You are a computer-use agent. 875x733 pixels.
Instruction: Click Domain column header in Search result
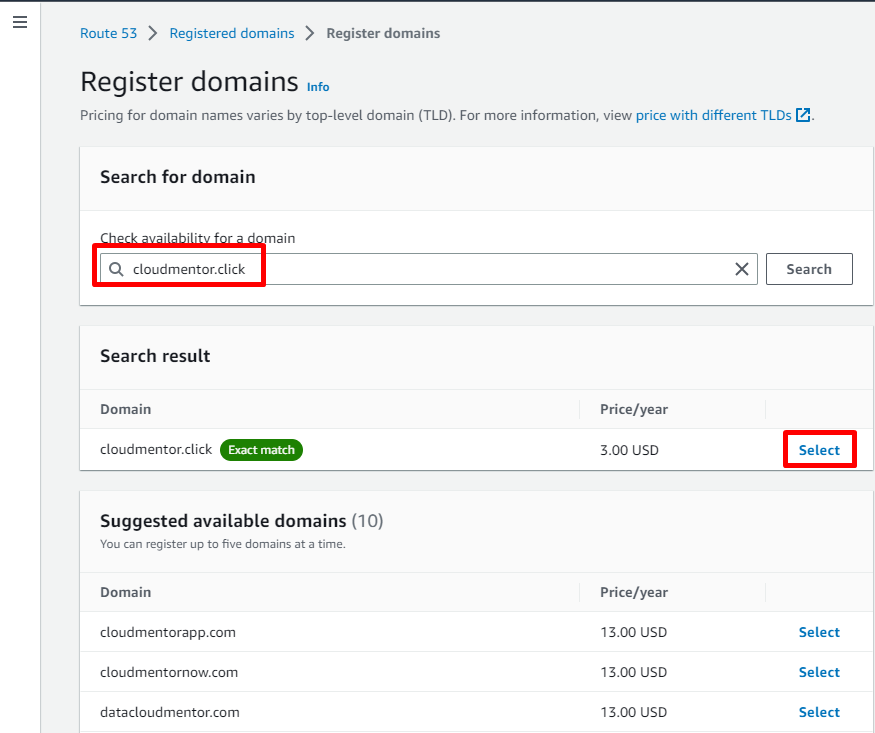point(126,409)
